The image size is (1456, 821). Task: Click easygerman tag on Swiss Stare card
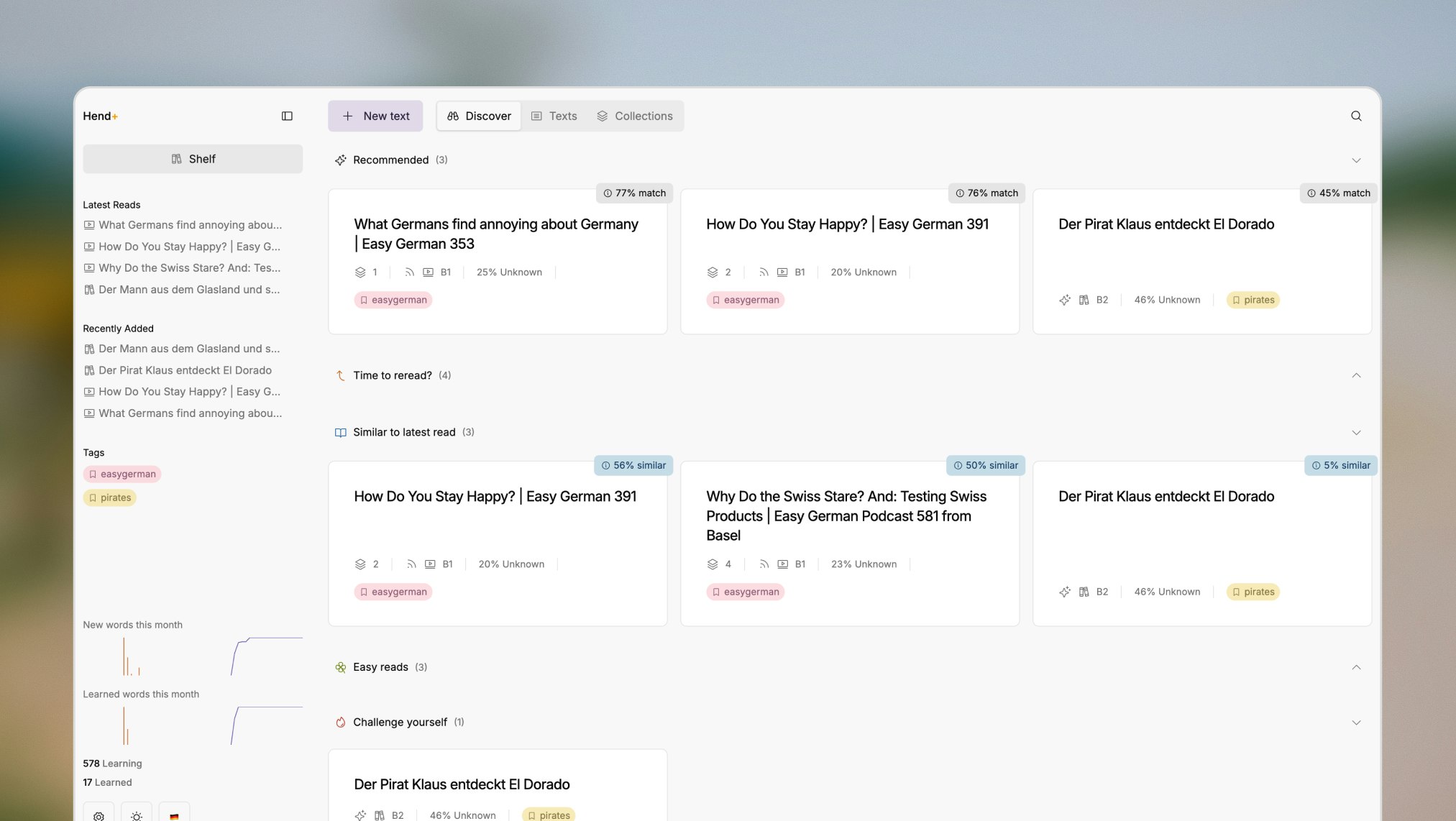pos(745,592)
